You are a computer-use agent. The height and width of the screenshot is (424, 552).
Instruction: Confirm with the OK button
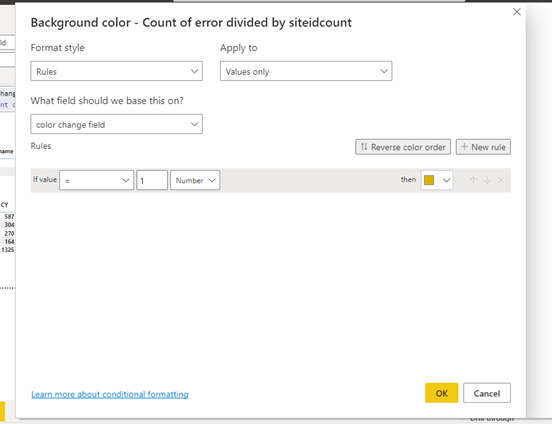click(441, 393)
